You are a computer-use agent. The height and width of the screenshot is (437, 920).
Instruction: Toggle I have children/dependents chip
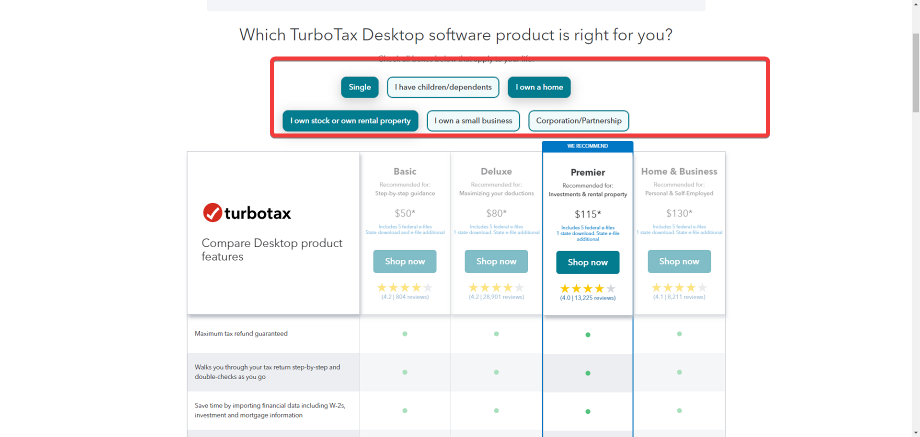[x=443, y=87]
